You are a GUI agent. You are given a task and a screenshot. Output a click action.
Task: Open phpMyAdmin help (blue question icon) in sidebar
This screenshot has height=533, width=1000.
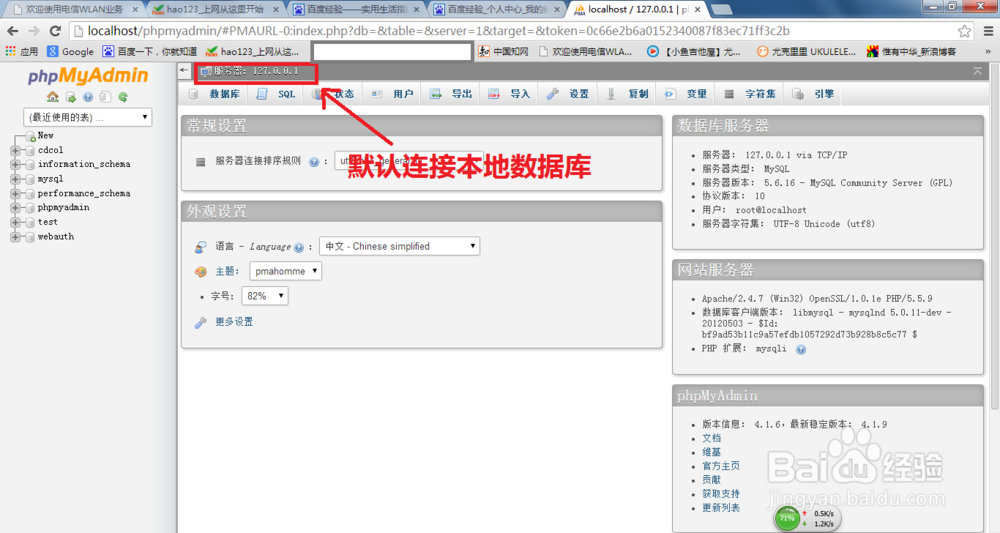pos(88,97)
